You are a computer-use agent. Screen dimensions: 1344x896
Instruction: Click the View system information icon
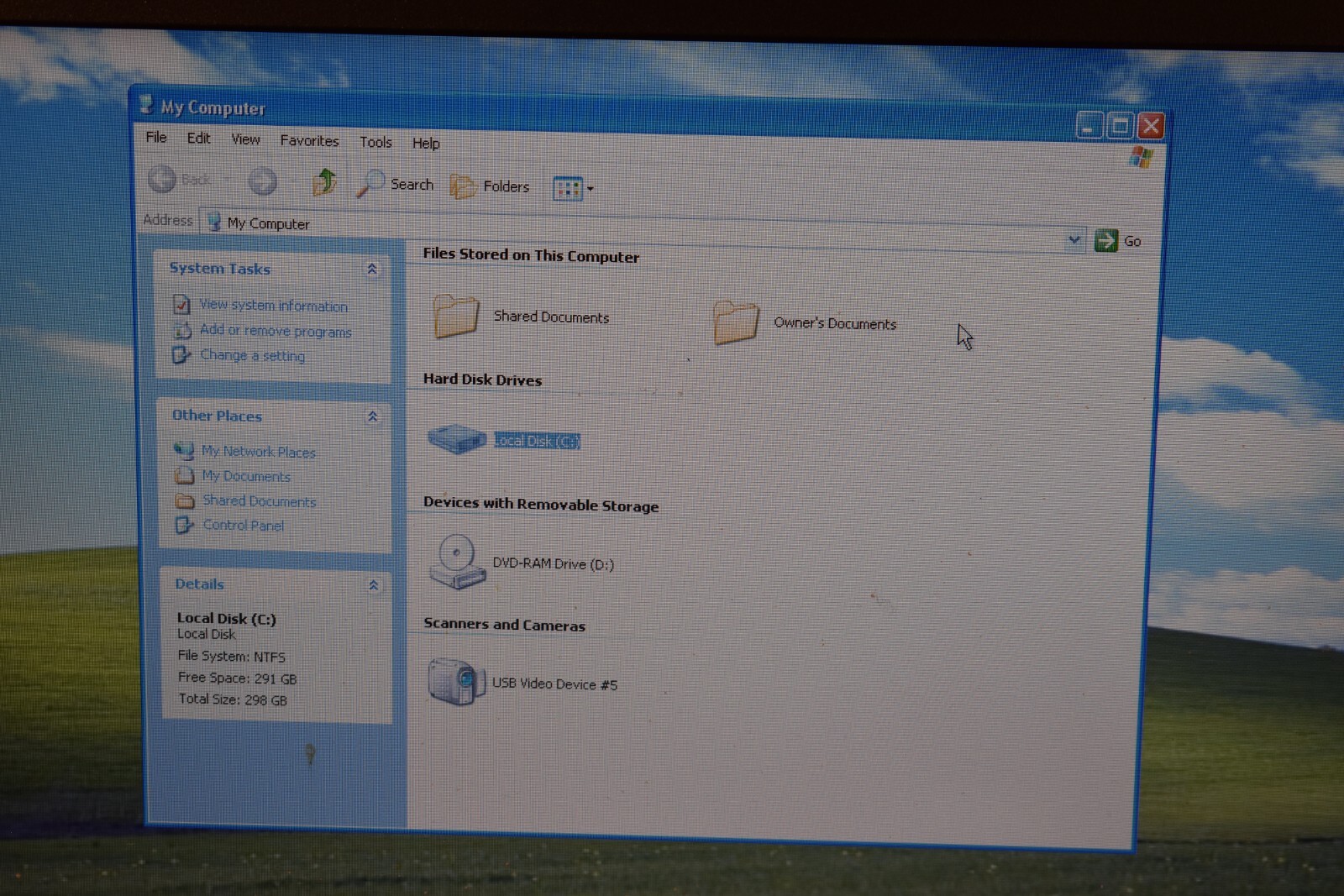(181, 304)
